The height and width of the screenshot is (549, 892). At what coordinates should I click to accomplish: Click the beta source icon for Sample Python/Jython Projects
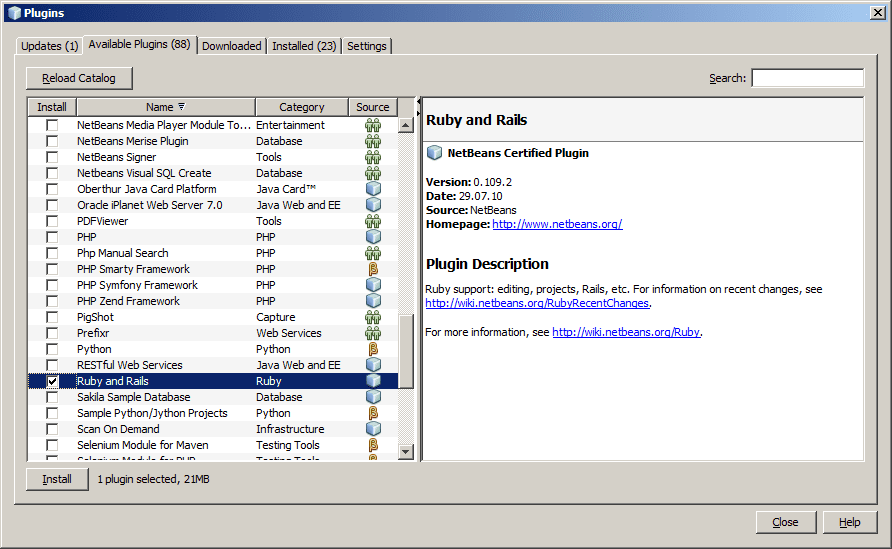coord(373,413)
